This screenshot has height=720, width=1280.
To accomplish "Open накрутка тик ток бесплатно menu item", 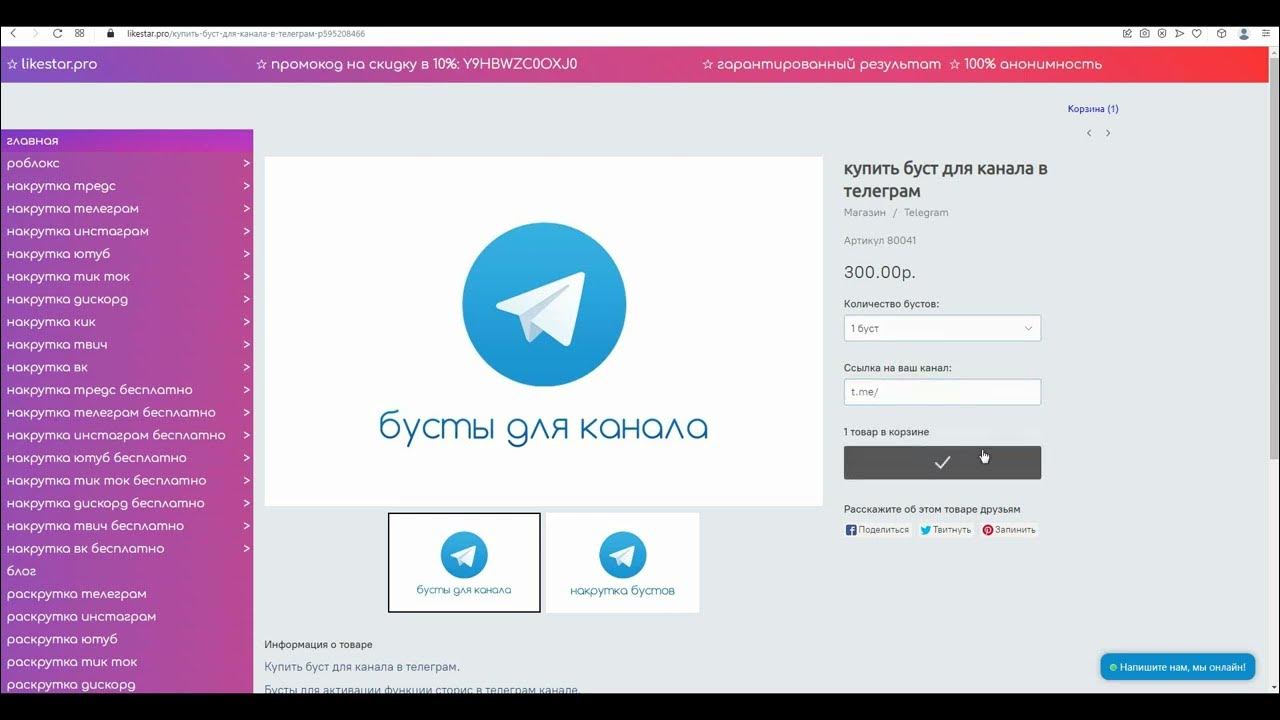I will 126,481.
